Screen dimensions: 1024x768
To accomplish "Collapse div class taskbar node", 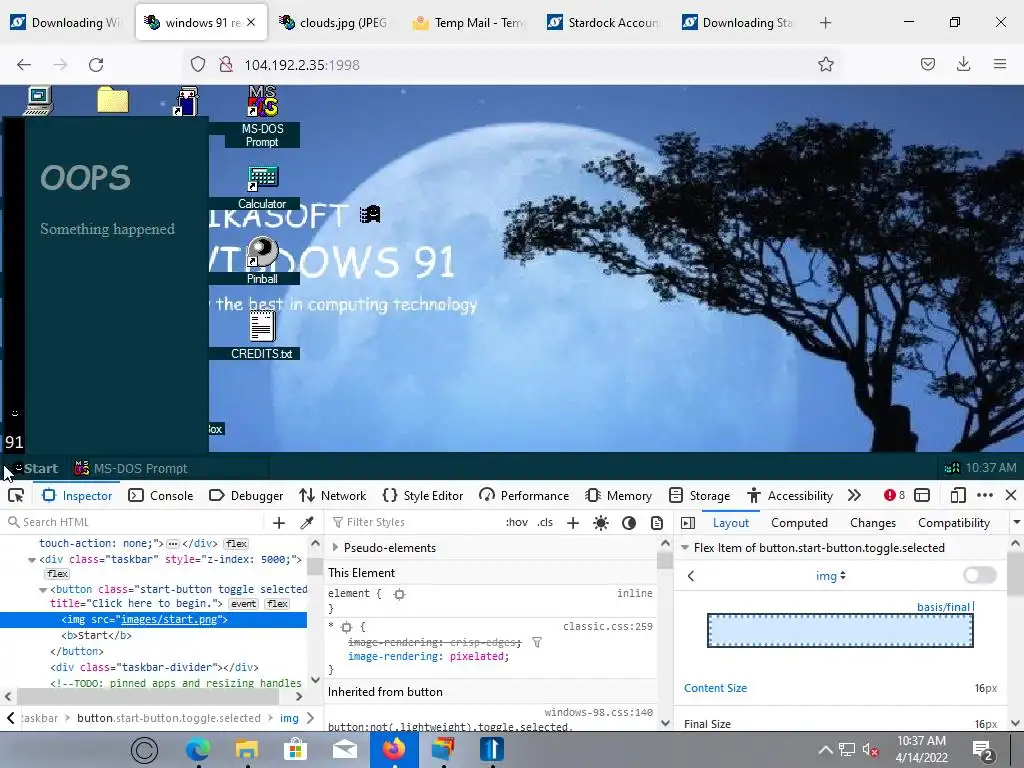I will (x=32, y=560).
